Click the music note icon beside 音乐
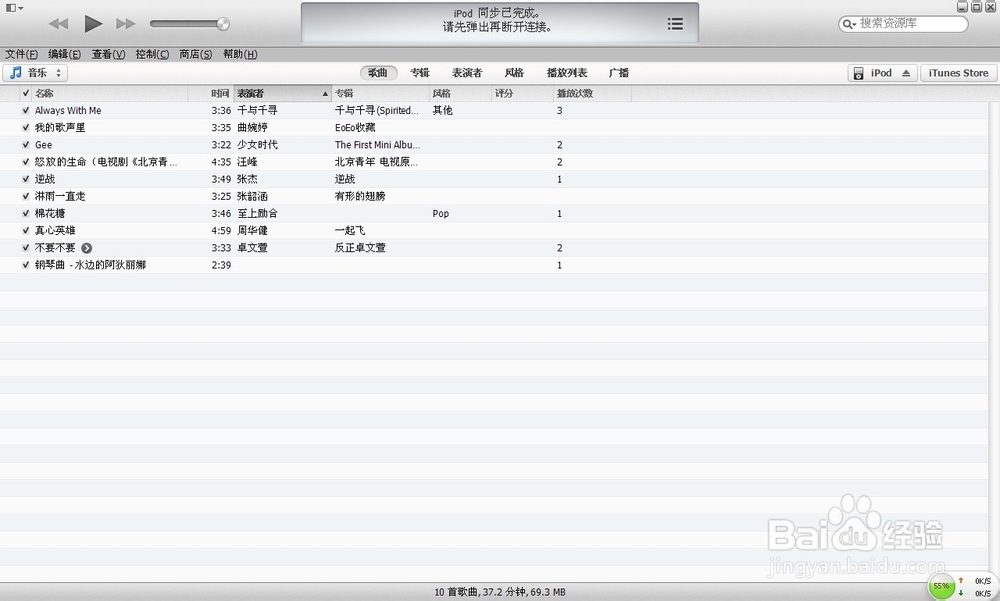 [x=16, y=73]
